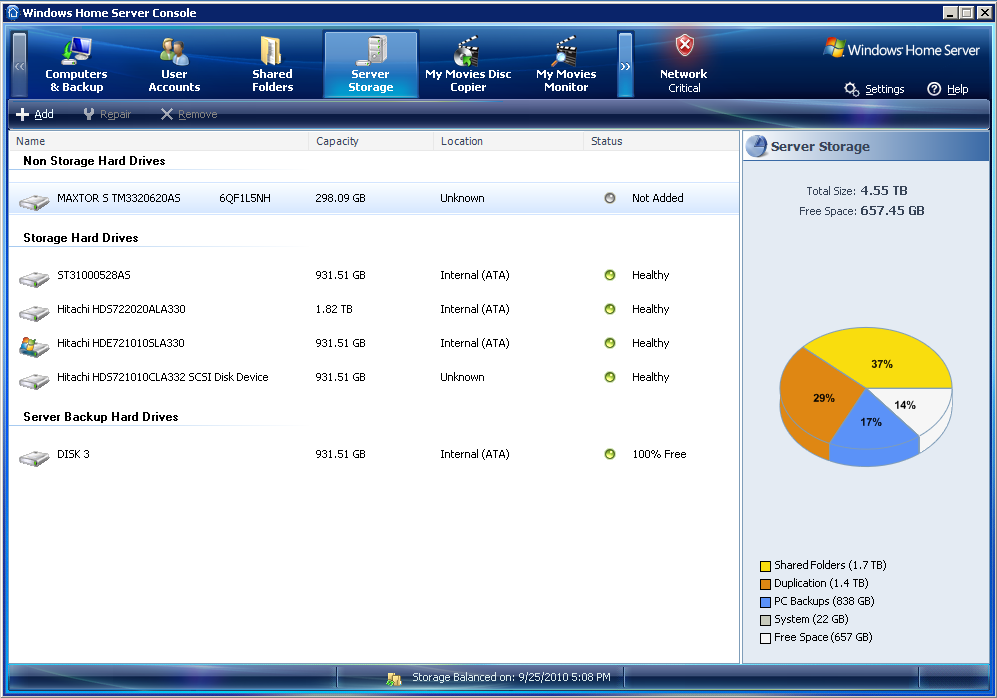
Task: Click Hitachi HDS722020ALA330 green health indicator
Action: pos(610,309)
